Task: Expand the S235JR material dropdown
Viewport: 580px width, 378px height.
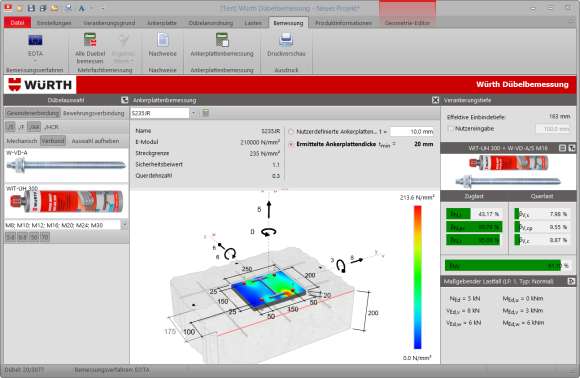Action: (x=193, y=113)
